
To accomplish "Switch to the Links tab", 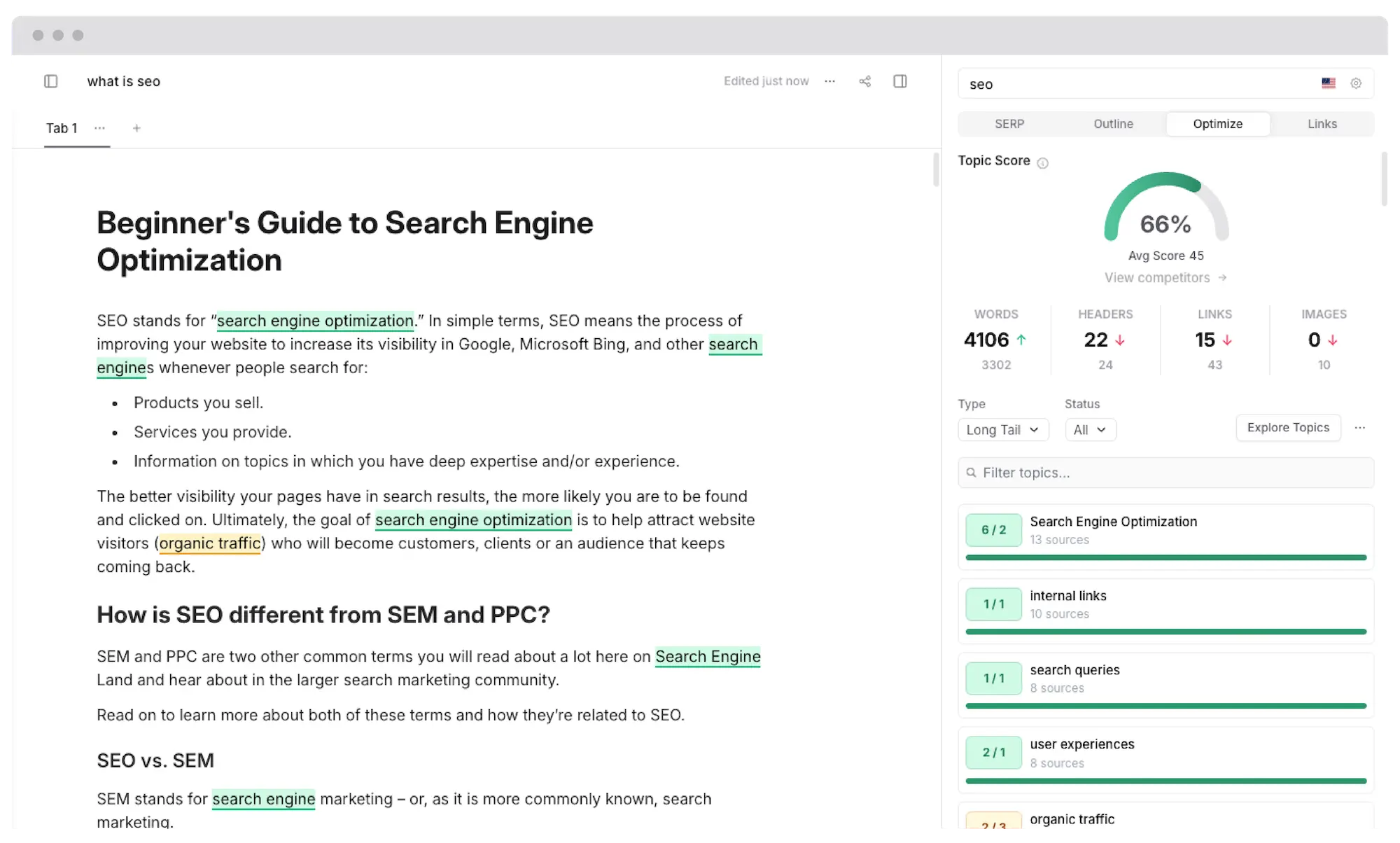I will point(1321,123).
